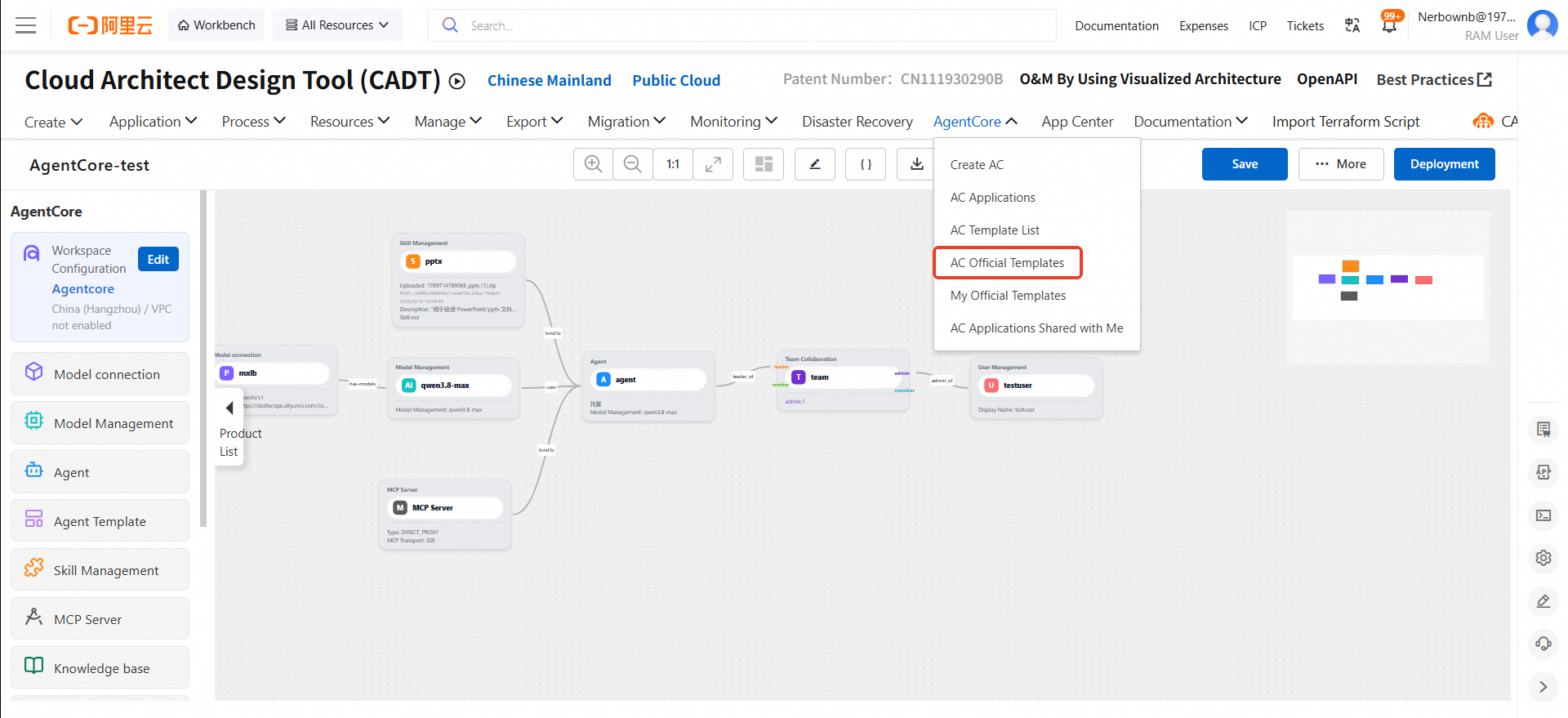The height and width of the screenshot is (718, 1568).
Task: Reset canvas zoom with 1:1 button
Action: tap(673, 164)
